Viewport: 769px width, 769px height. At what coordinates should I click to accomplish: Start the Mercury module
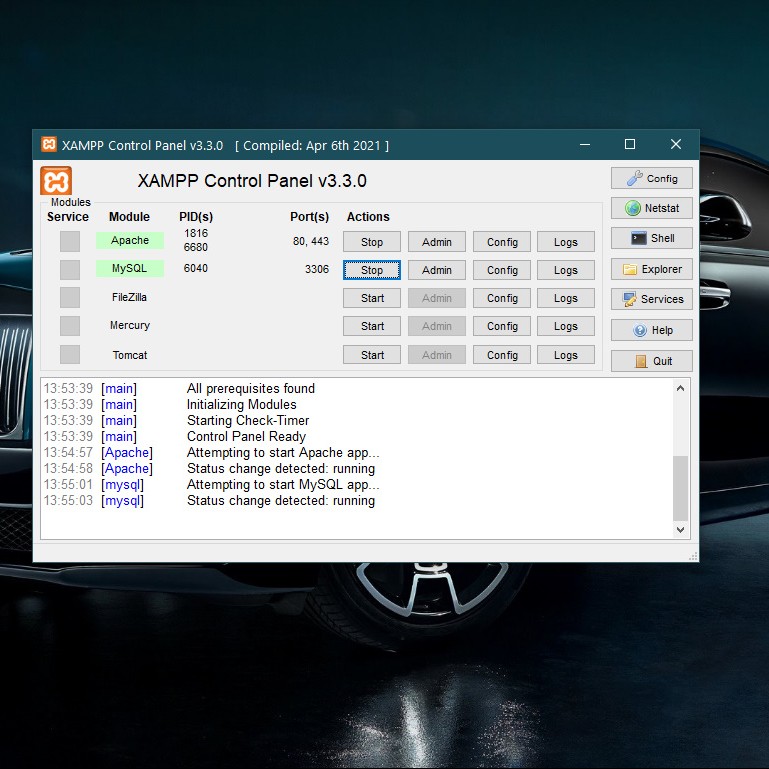tap(372, 326)
